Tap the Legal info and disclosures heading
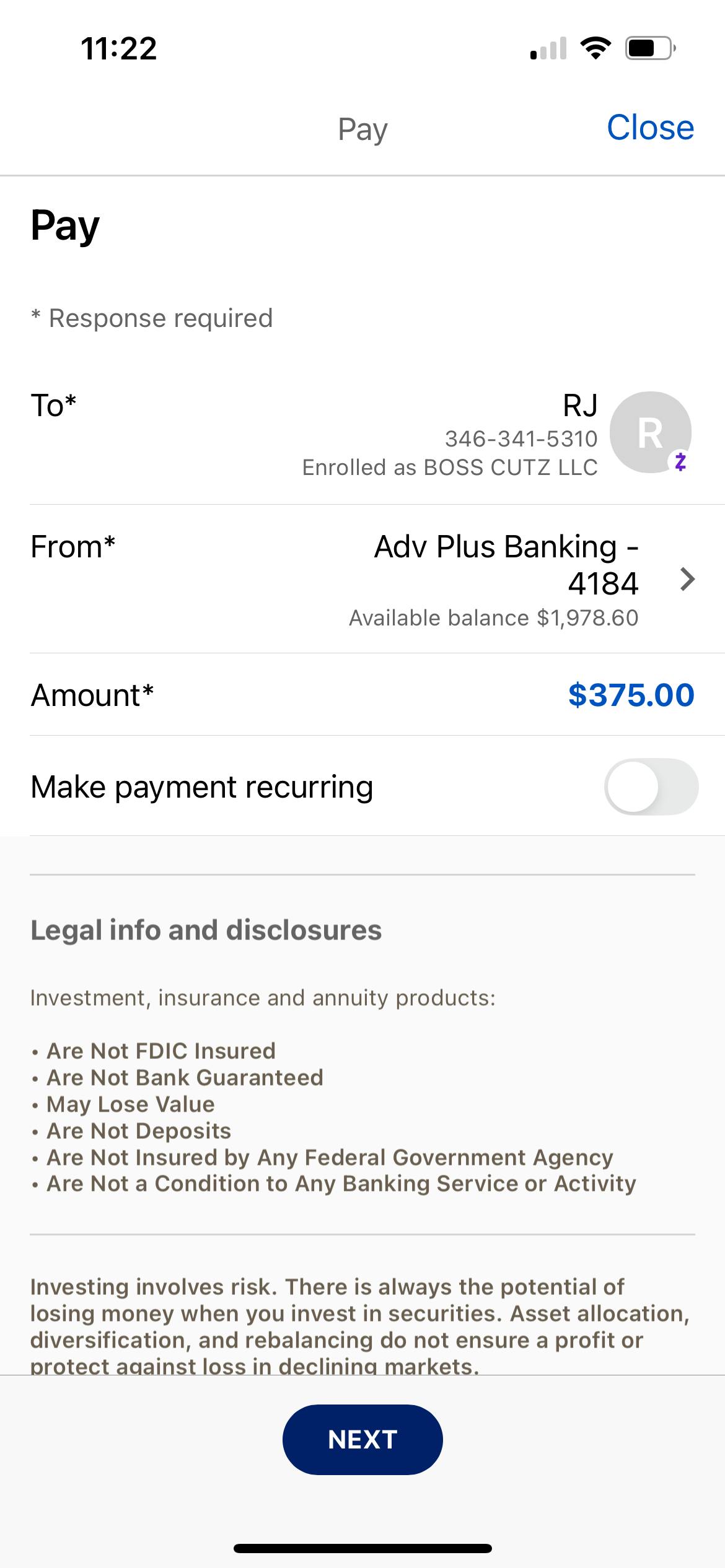The height and width of the screenshot is (1568, 725). pos(206,930)
